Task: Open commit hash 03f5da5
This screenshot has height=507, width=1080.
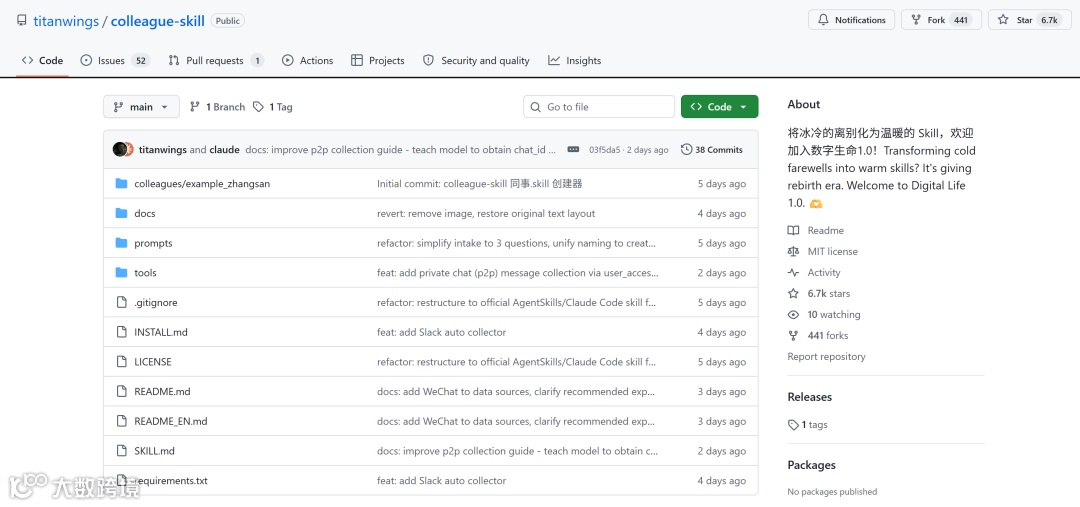Action: pos(605,149)
